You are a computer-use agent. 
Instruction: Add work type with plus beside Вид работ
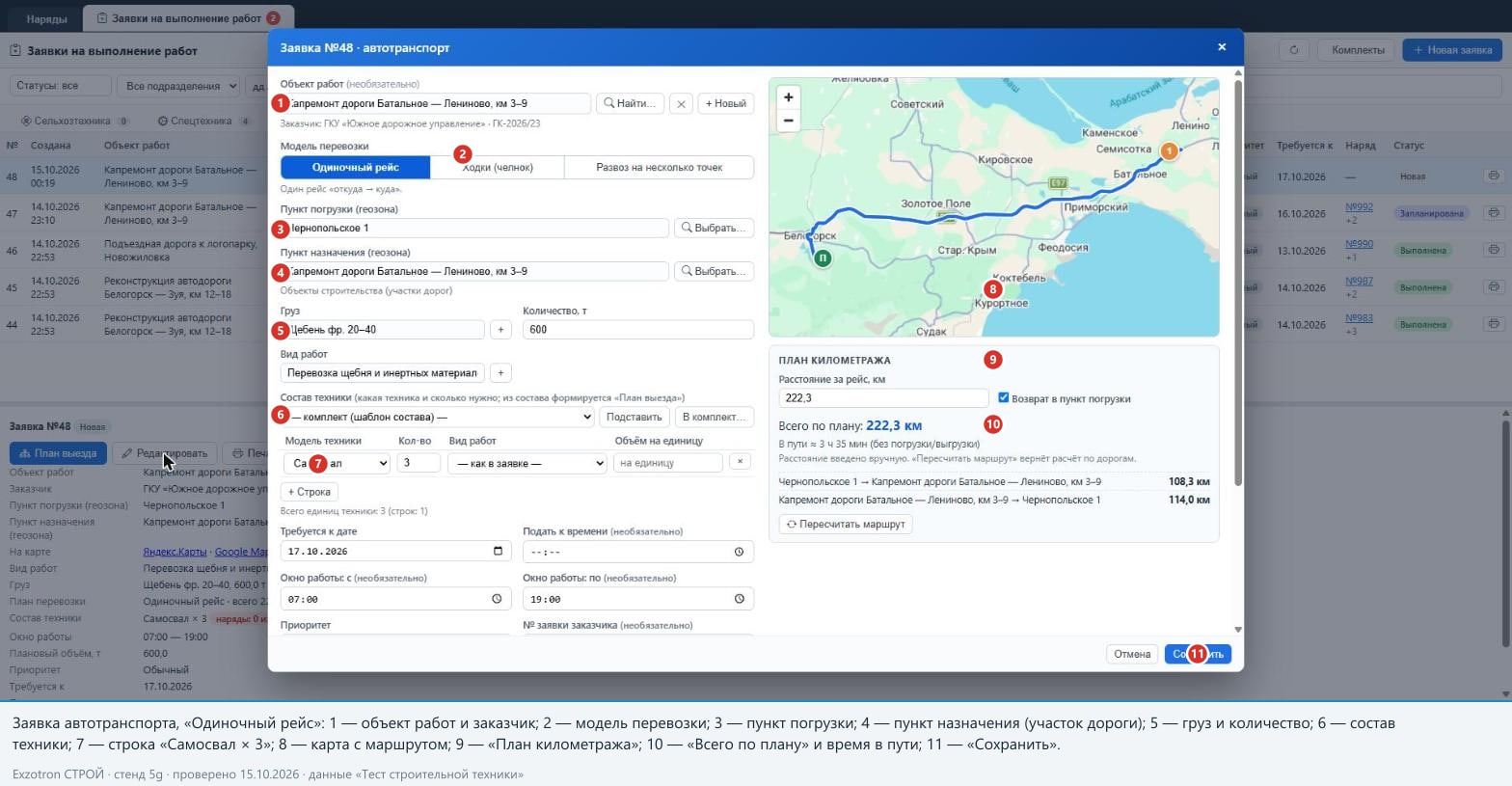[500, 373]
